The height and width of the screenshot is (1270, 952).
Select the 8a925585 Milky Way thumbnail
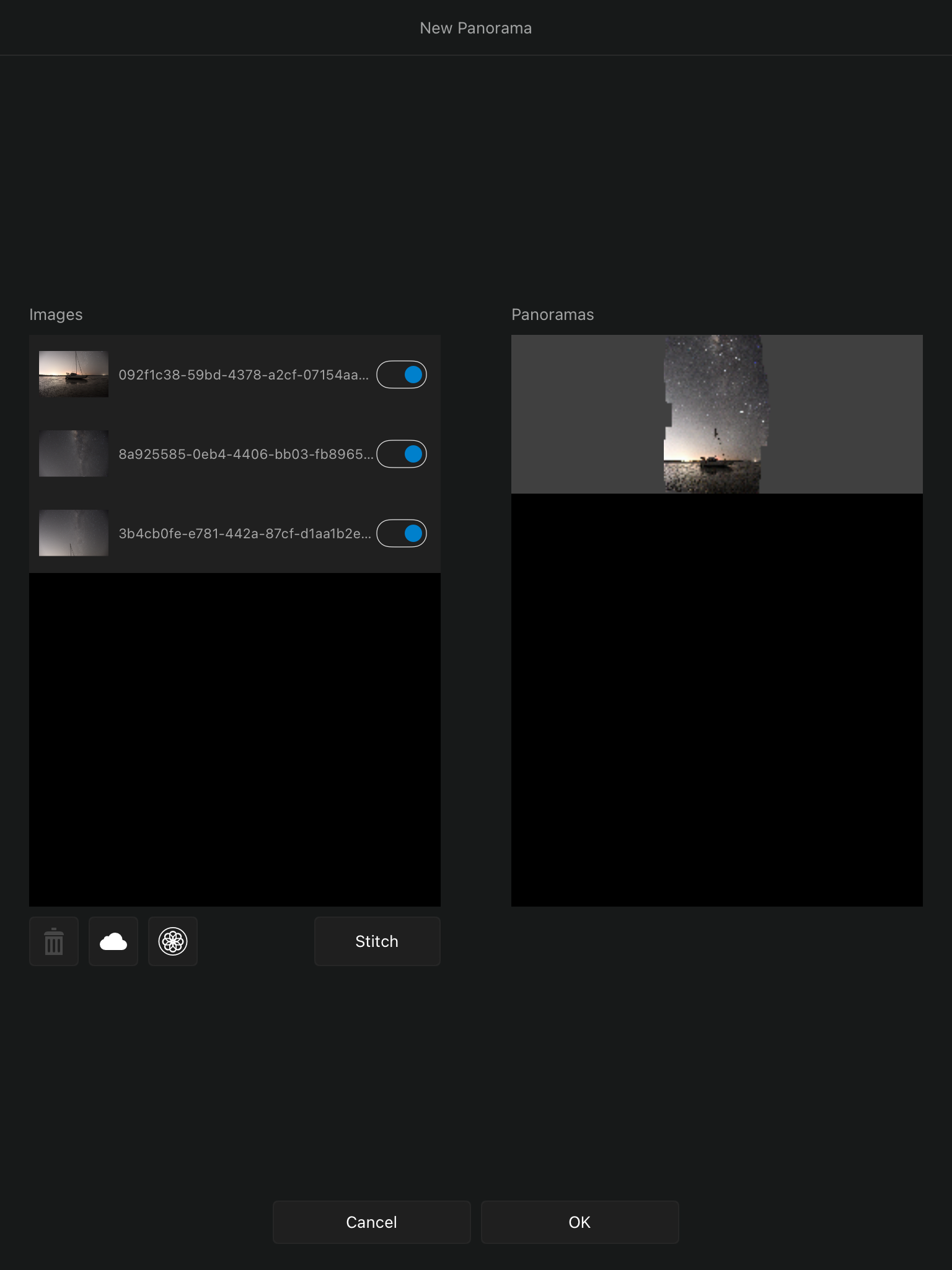[74, 453]
